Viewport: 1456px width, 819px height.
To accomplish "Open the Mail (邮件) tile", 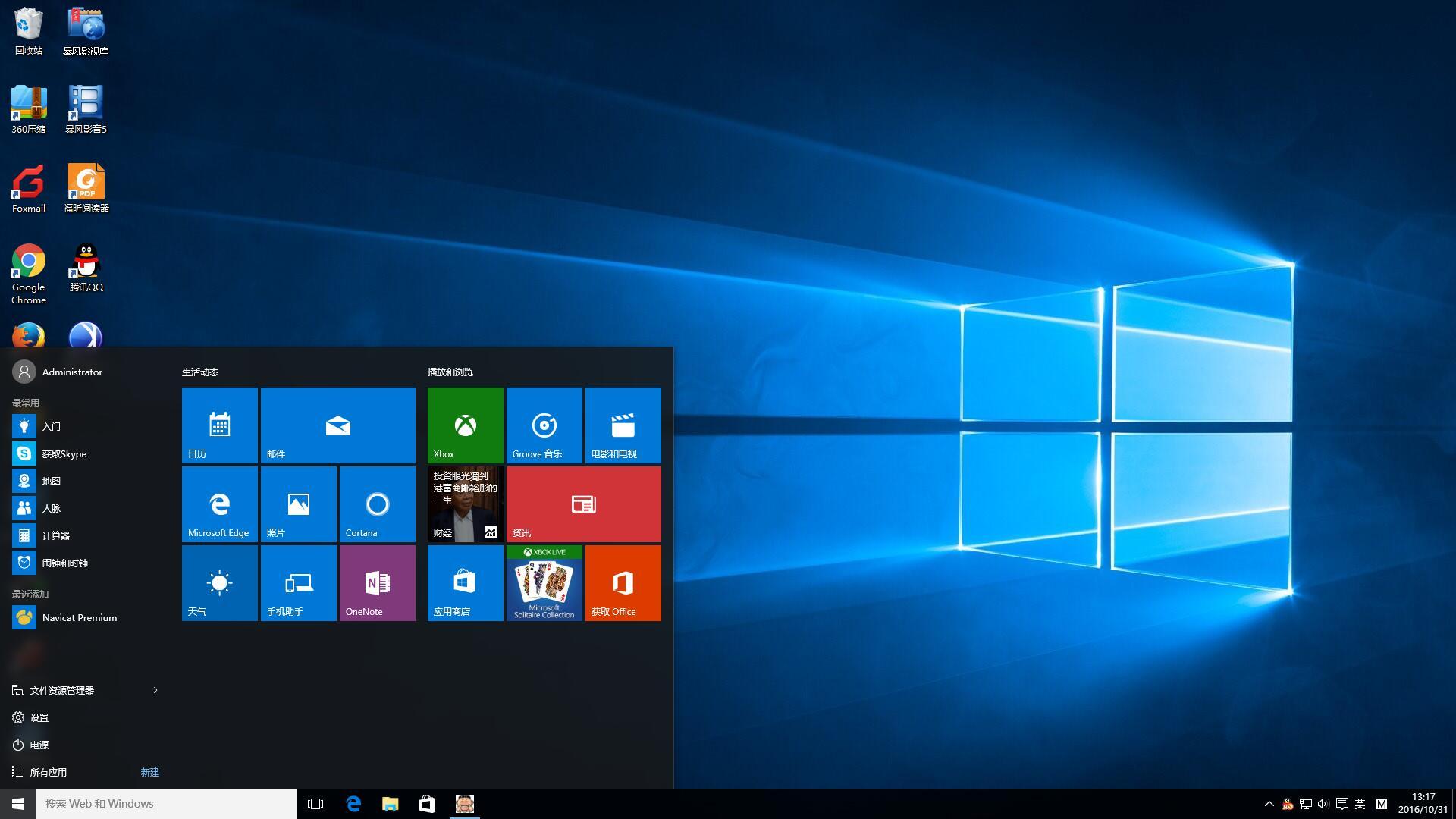I will pyautogui.click(x=338, y=425).
